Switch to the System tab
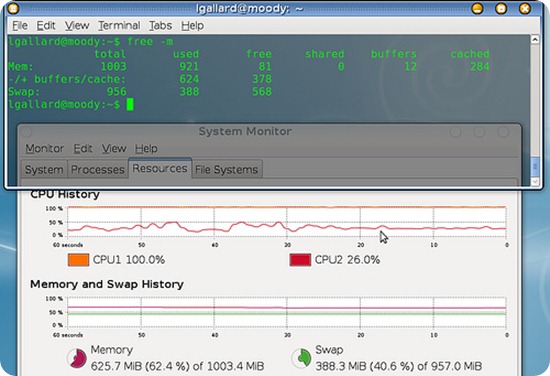Screen dimensions: 550x376 pyautogui.click(x=44, y=170)
